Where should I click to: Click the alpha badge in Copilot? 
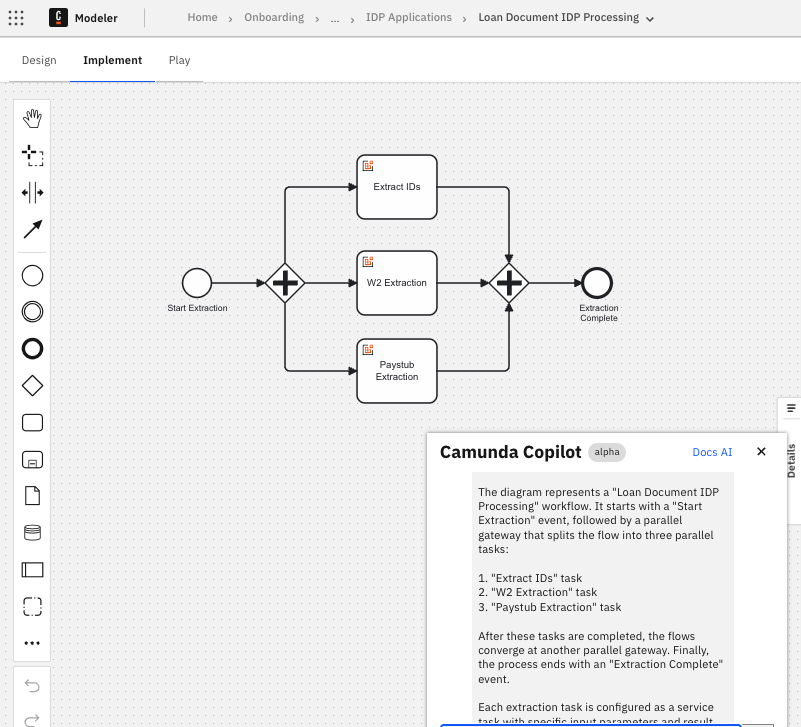tap(607, 452)
